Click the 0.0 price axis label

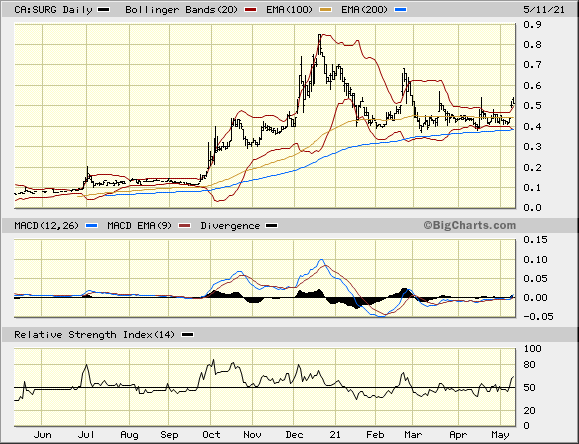[532, 208]
